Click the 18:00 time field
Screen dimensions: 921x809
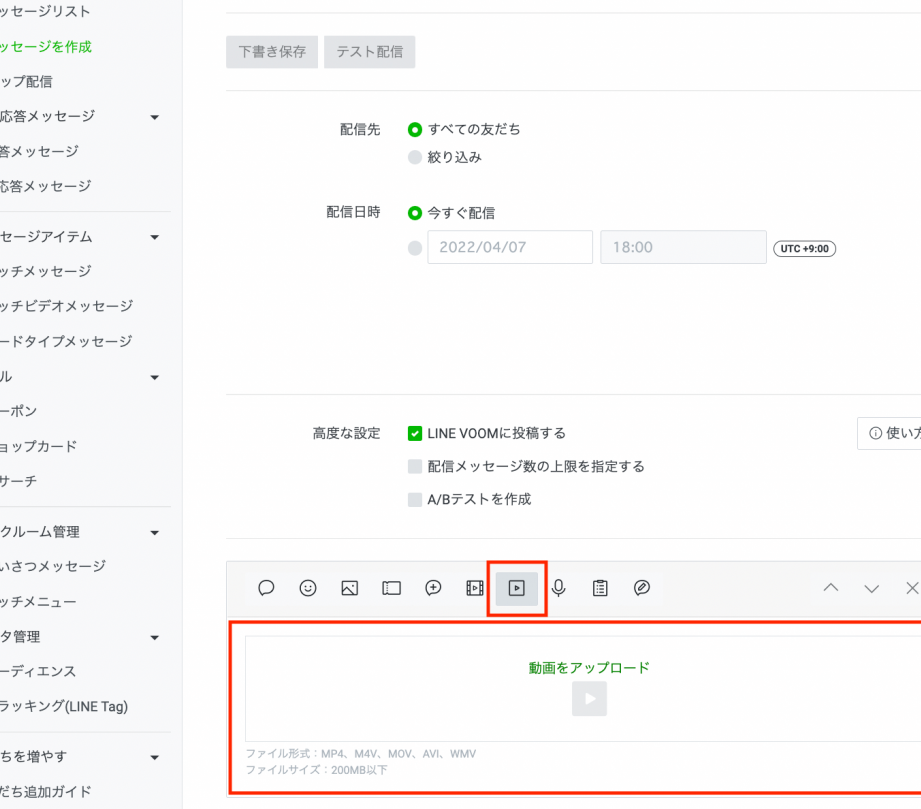coord(683,247)
